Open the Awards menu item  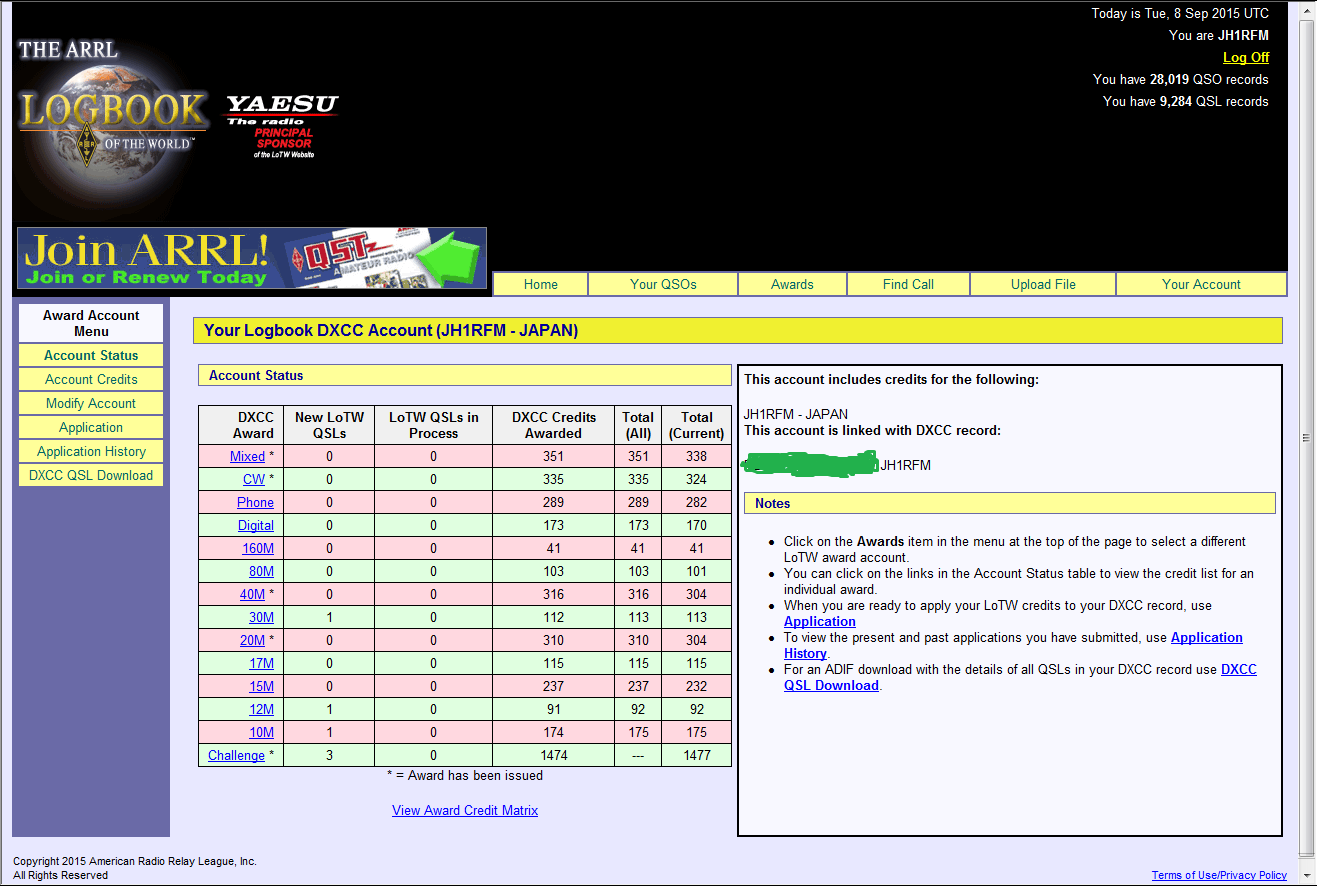point(792,284)
